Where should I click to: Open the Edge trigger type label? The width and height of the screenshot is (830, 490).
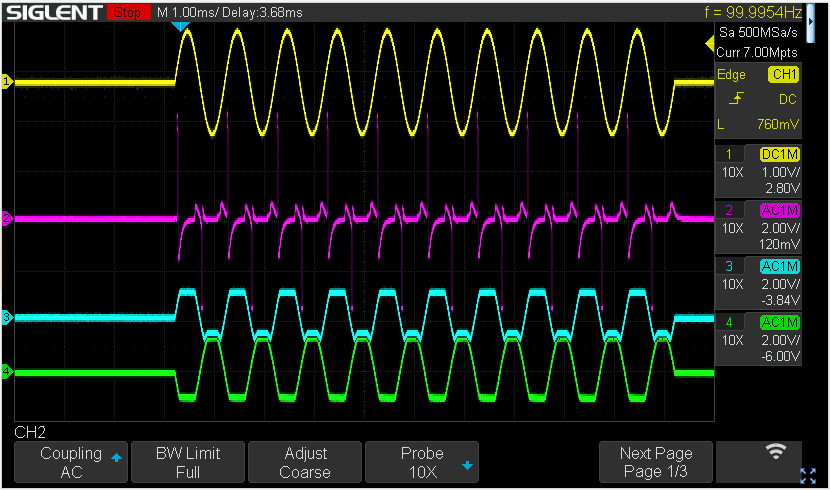click(731, 75)
